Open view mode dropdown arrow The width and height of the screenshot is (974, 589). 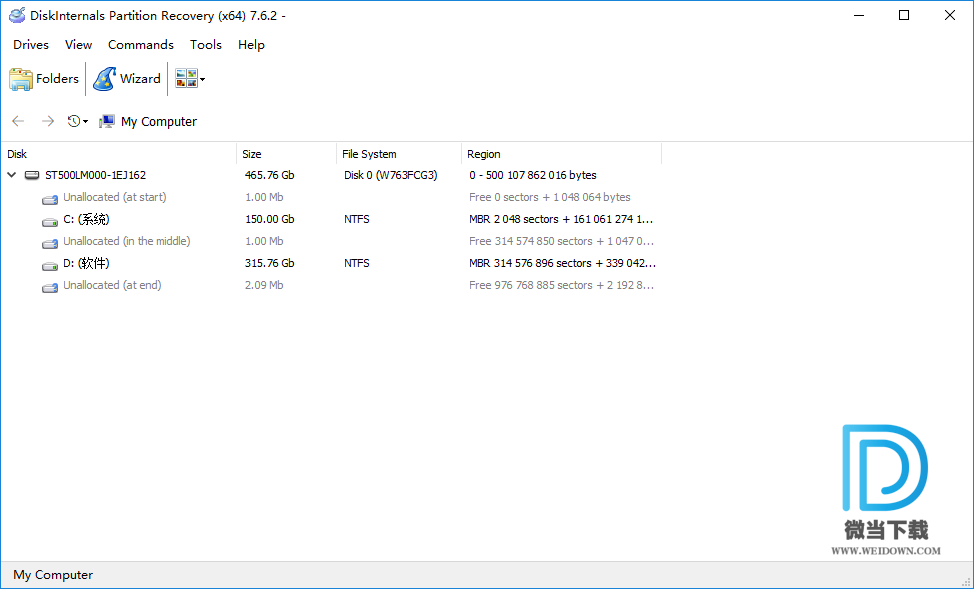coord(203,80)
